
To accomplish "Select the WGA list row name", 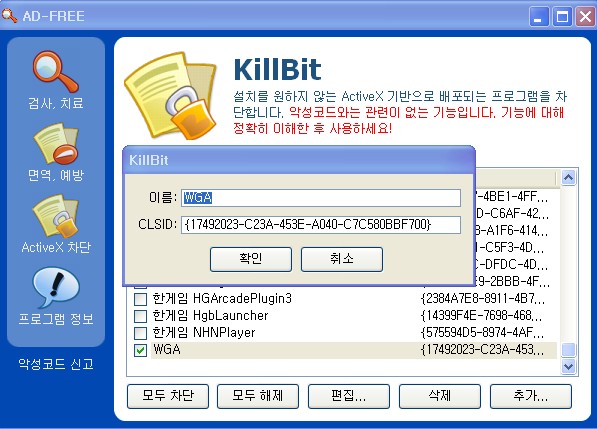I will click(167, 349).
